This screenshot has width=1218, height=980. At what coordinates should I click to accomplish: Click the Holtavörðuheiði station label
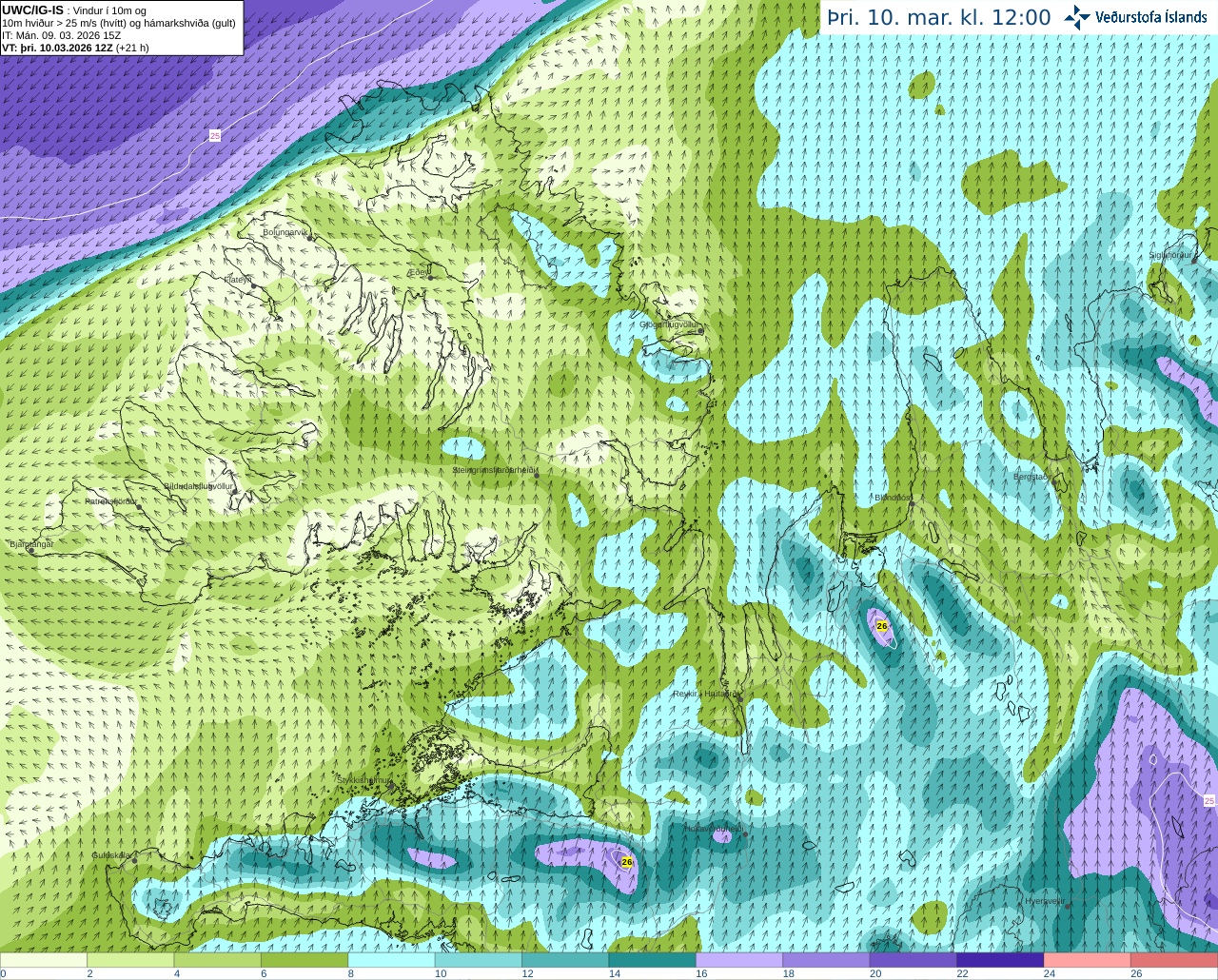click(713, 829)
